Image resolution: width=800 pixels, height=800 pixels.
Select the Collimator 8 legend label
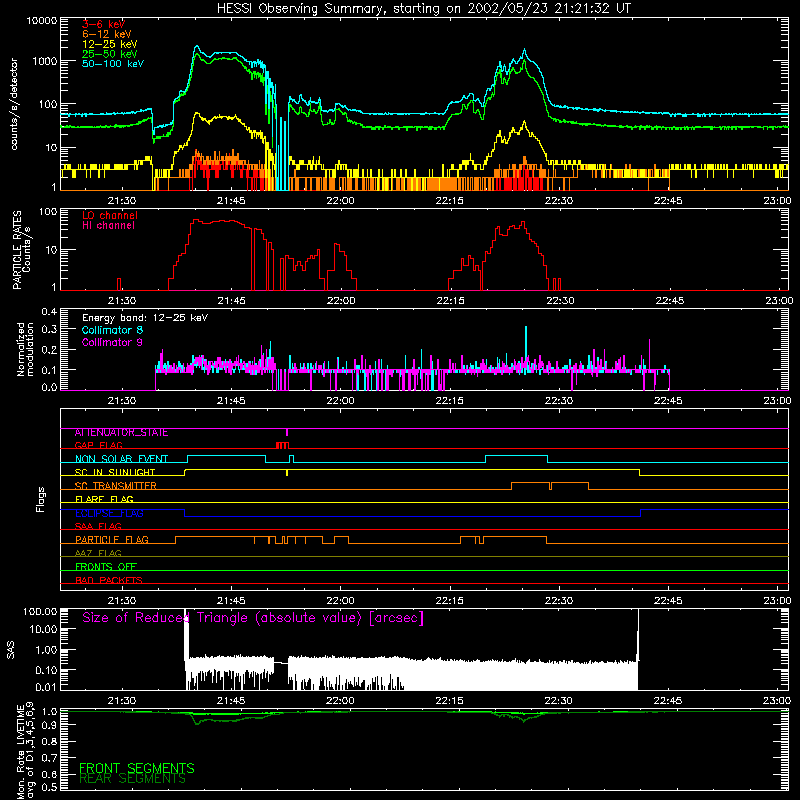112,330
